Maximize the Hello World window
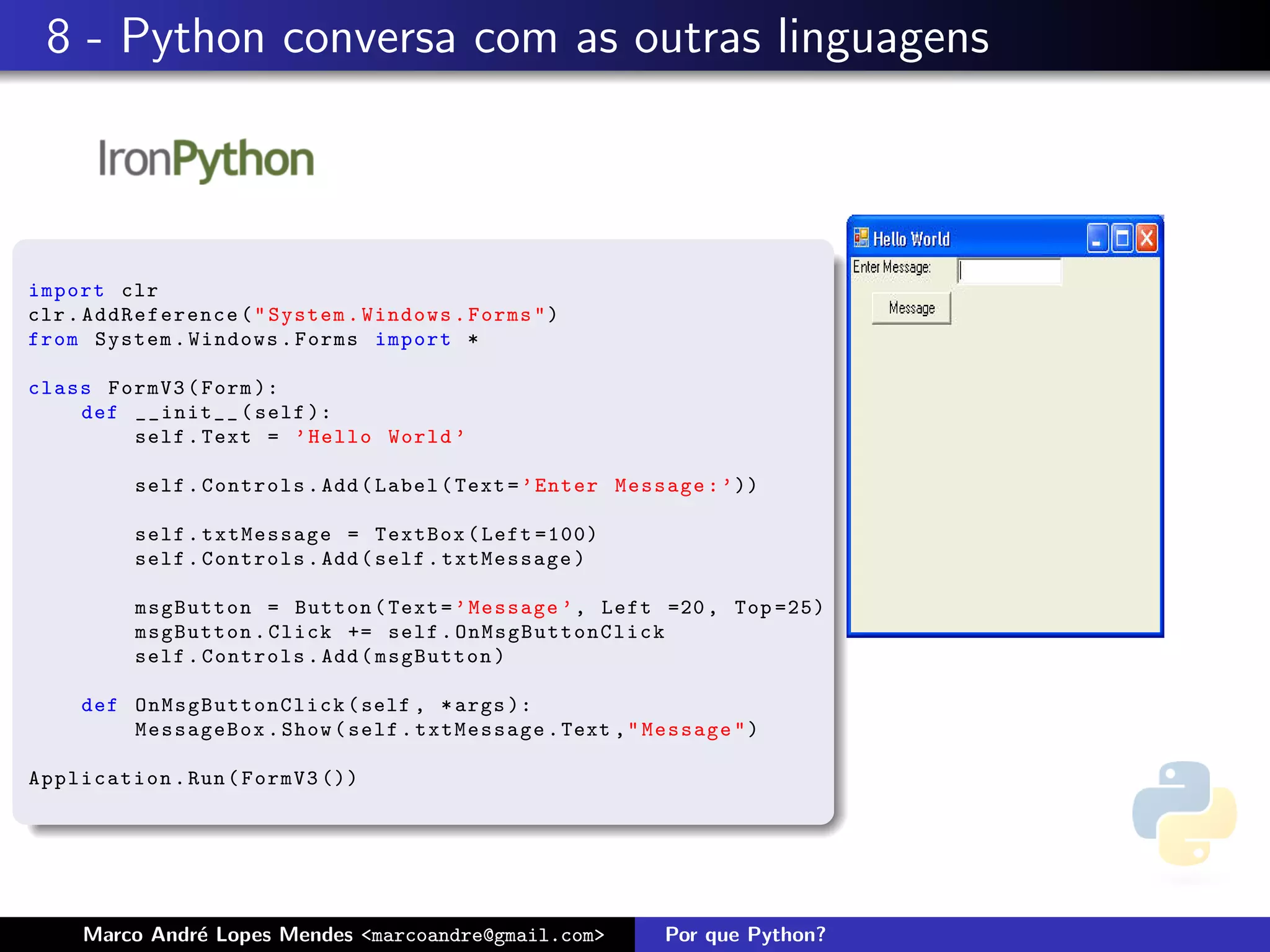1270x952 pixels. coord(1122,239)
